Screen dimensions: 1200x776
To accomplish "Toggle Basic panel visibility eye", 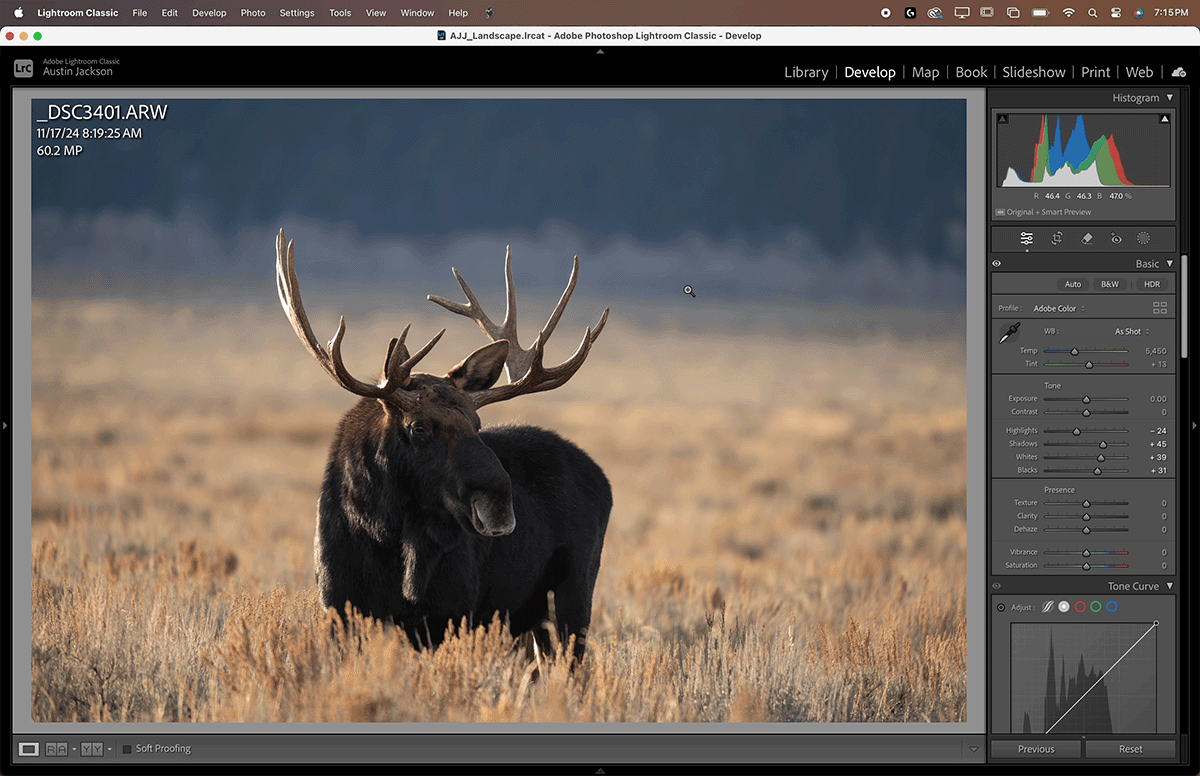I will click(x=997, y=264).
